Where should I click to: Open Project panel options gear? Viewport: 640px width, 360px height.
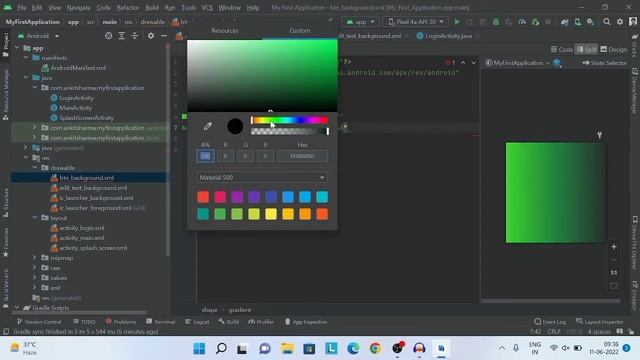click(151, 36)
